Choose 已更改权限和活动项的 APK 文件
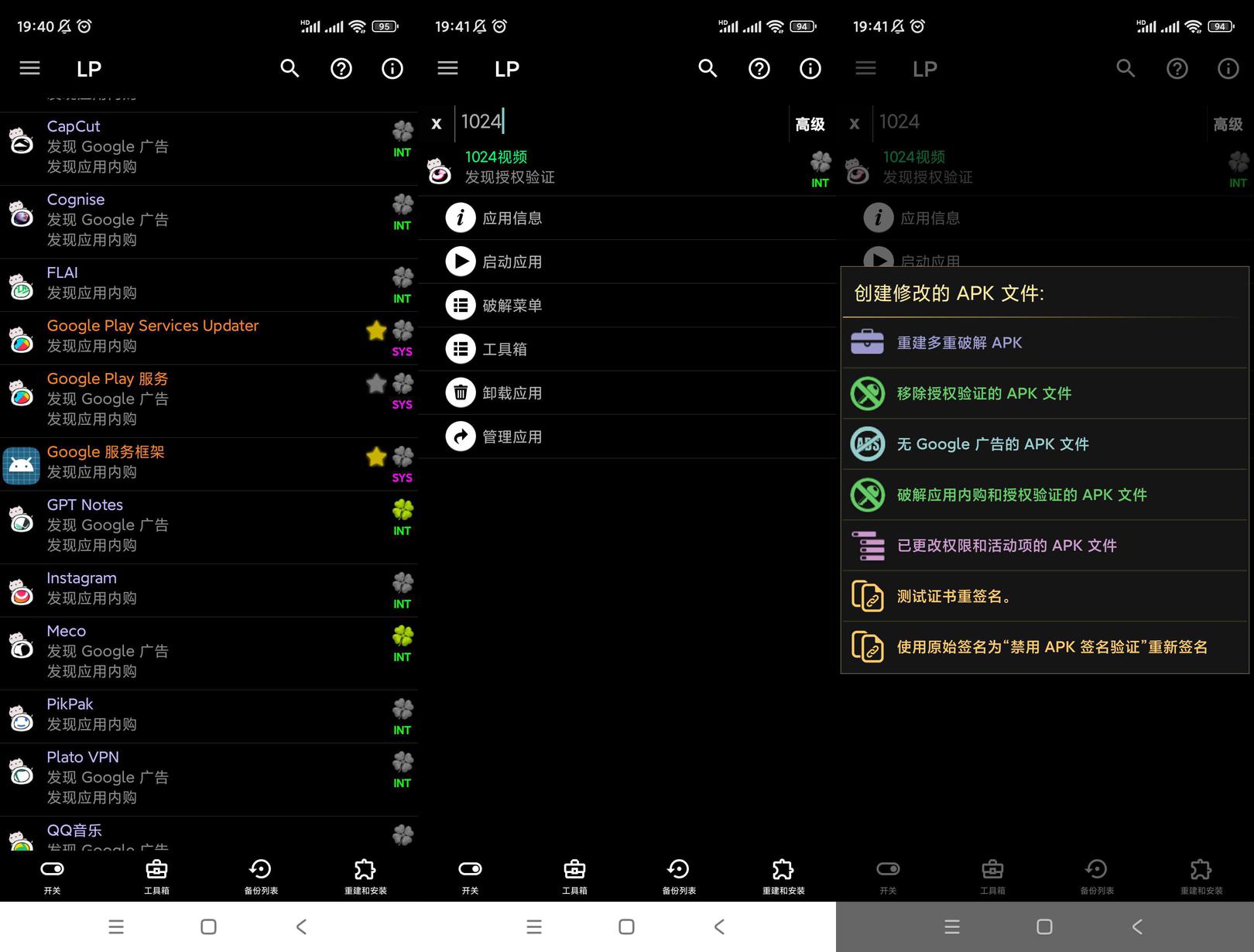 click(x=1045, y=546)
